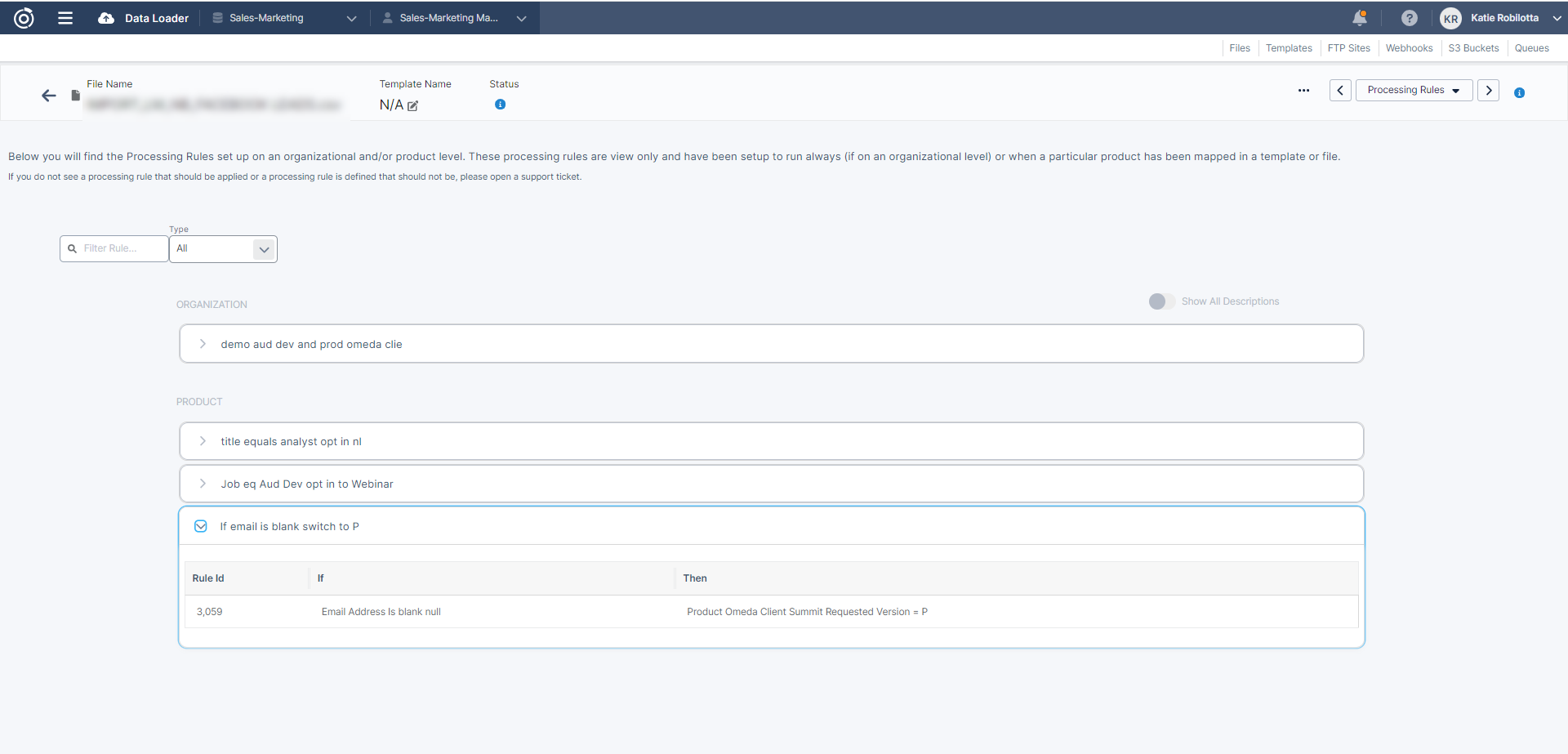Viewport: 1568px width, 754px height.
Task: Edit template name with pencil icon
Action: 413,105
